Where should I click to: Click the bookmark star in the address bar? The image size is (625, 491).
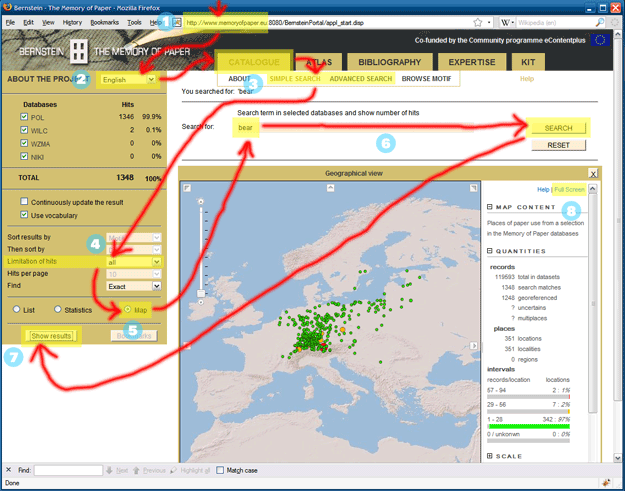478,23
